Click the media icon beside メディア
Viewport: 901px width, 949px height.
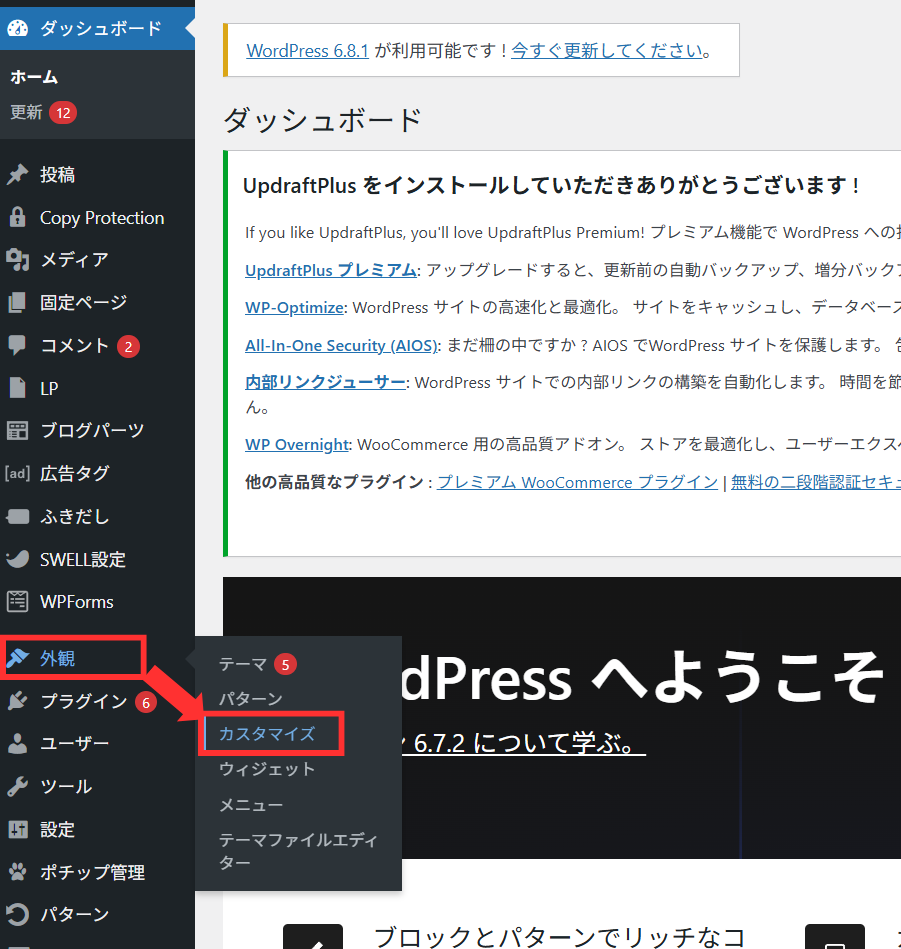click(18, 260)
